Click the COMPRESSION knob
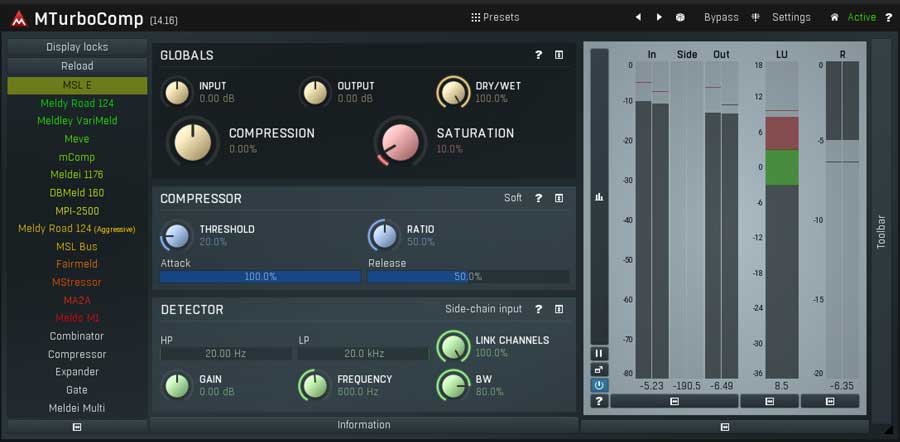 click(193, 141)
